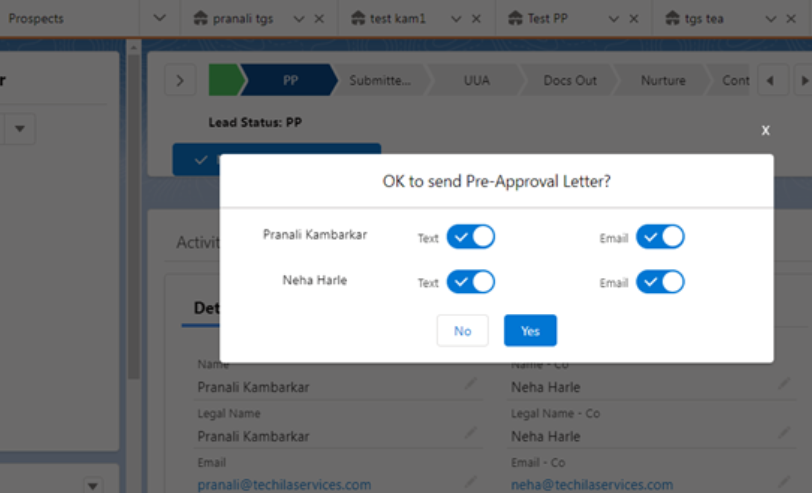Click the house icon on Test PP tab
This screenshot has height=493, width=812.
coord(515,18)
